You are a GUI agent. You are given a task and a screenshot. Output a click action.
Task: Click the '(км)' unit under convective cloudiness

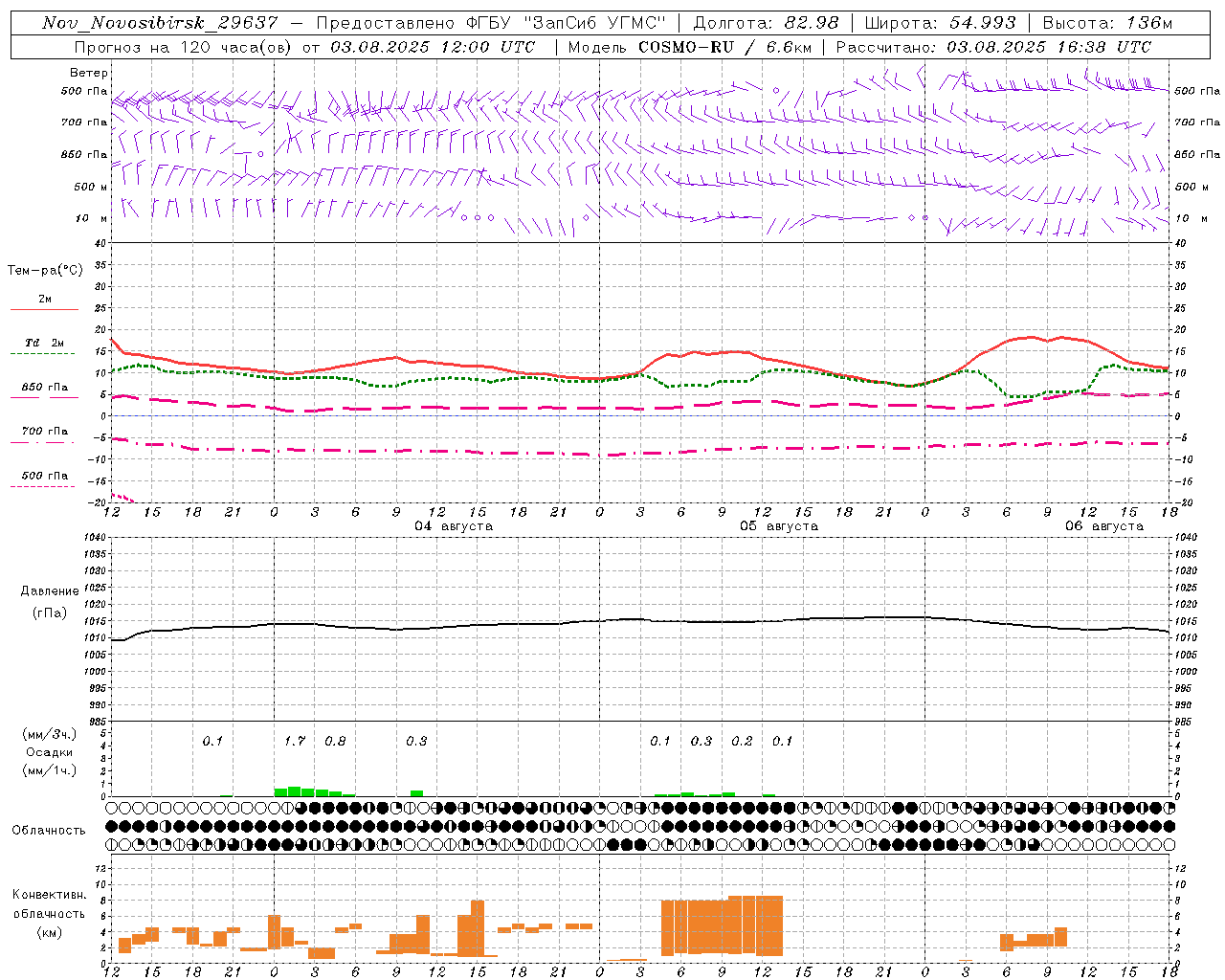click(49, 932)
